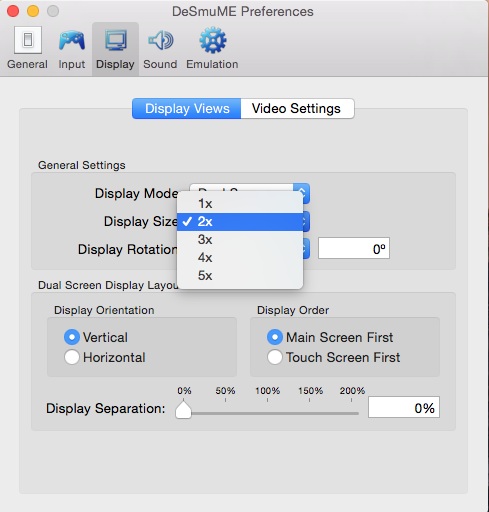Keep the checked 2x size option
Image resolution: width=489 pixels, height=512 pixels.
tap(240, 222)
